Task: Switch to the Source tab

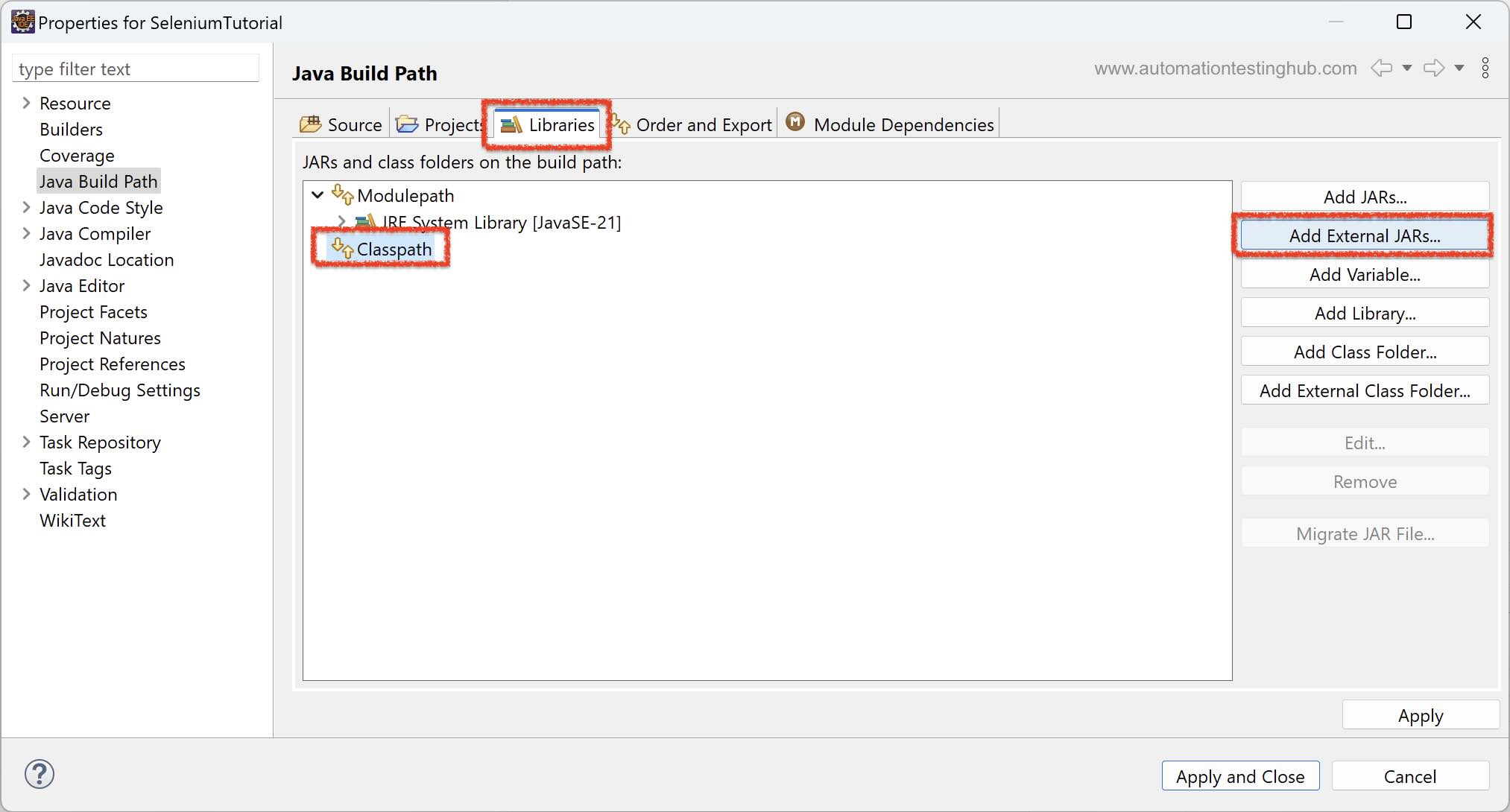Action: click(341, 124)
